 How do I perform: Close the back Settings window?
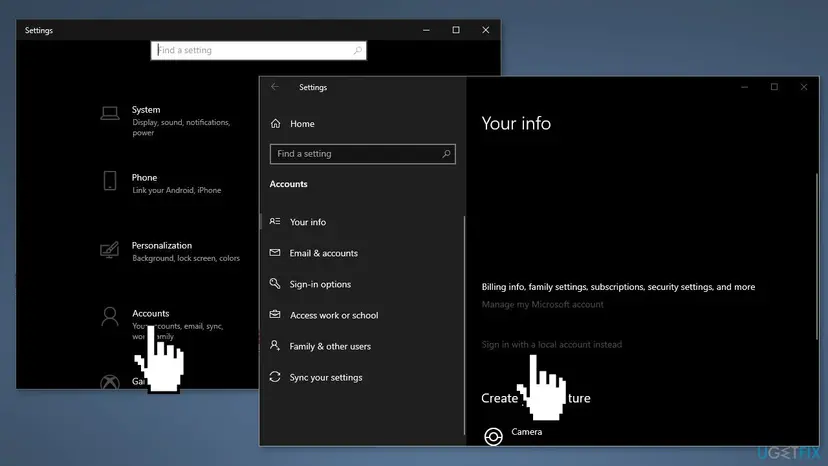point(486,30)
